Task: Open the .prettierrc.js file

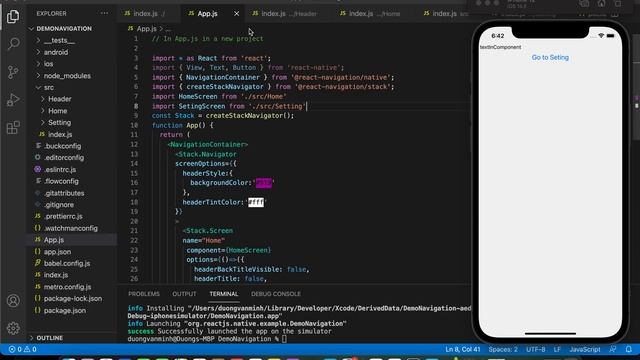Action: coord(63,216)
